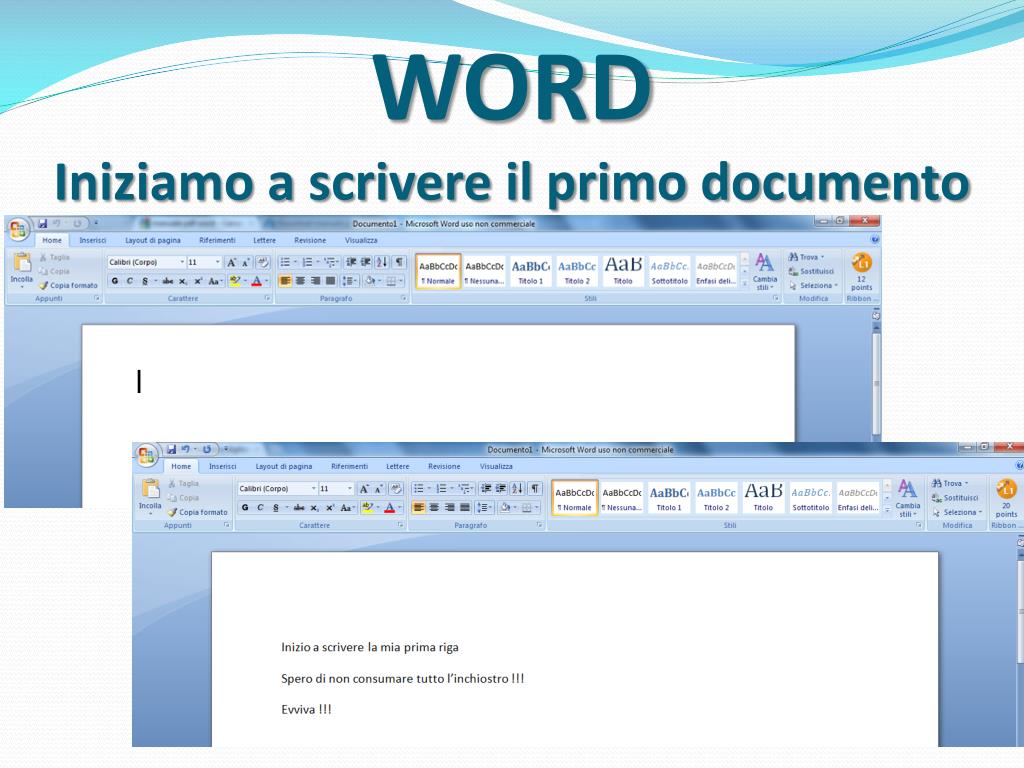
Task: Click Underline (S) in the typed-text Word window
Action: (276, 507)
